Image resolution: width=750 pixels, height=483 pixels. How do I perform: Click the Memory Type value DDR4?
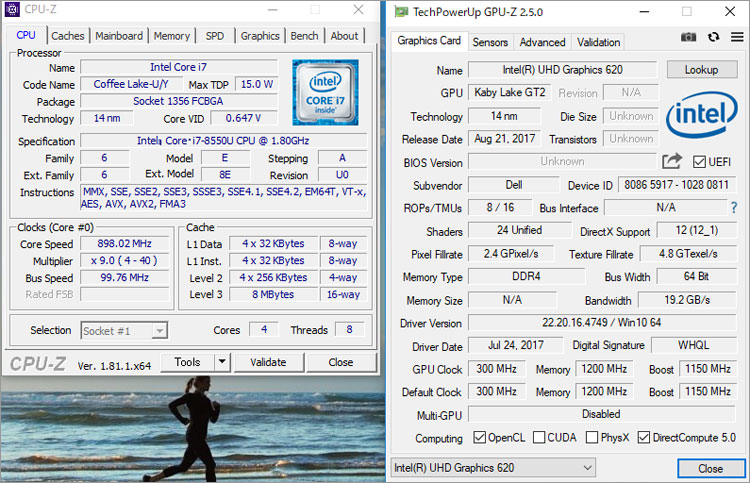[x=526, y=276]
